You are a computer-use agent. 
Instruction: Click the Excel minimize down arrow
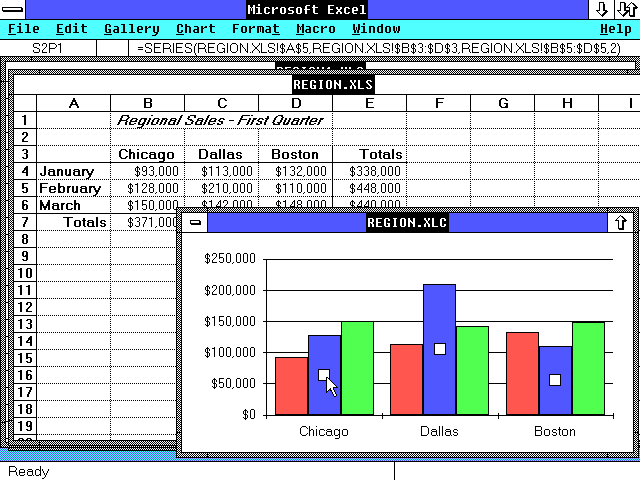point(601,9)
